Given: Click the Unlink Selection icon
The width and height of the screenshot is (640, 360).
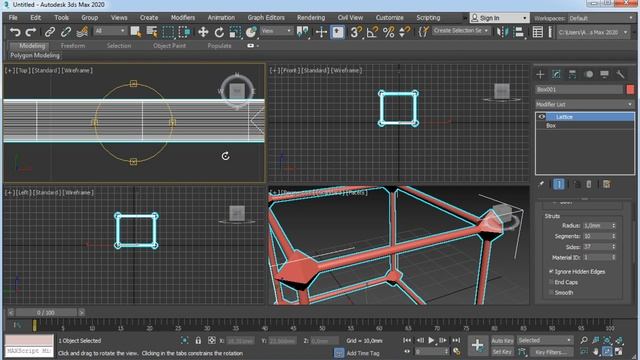Looking at the screenshot, I should (x=66, y=32).
